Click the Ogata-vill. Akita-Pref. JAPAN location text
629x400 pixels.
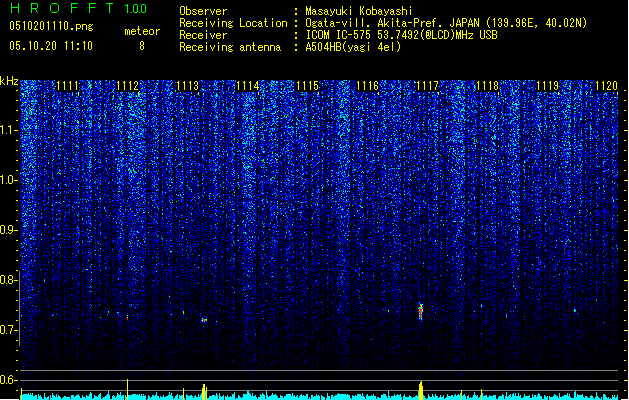point(446,23)
